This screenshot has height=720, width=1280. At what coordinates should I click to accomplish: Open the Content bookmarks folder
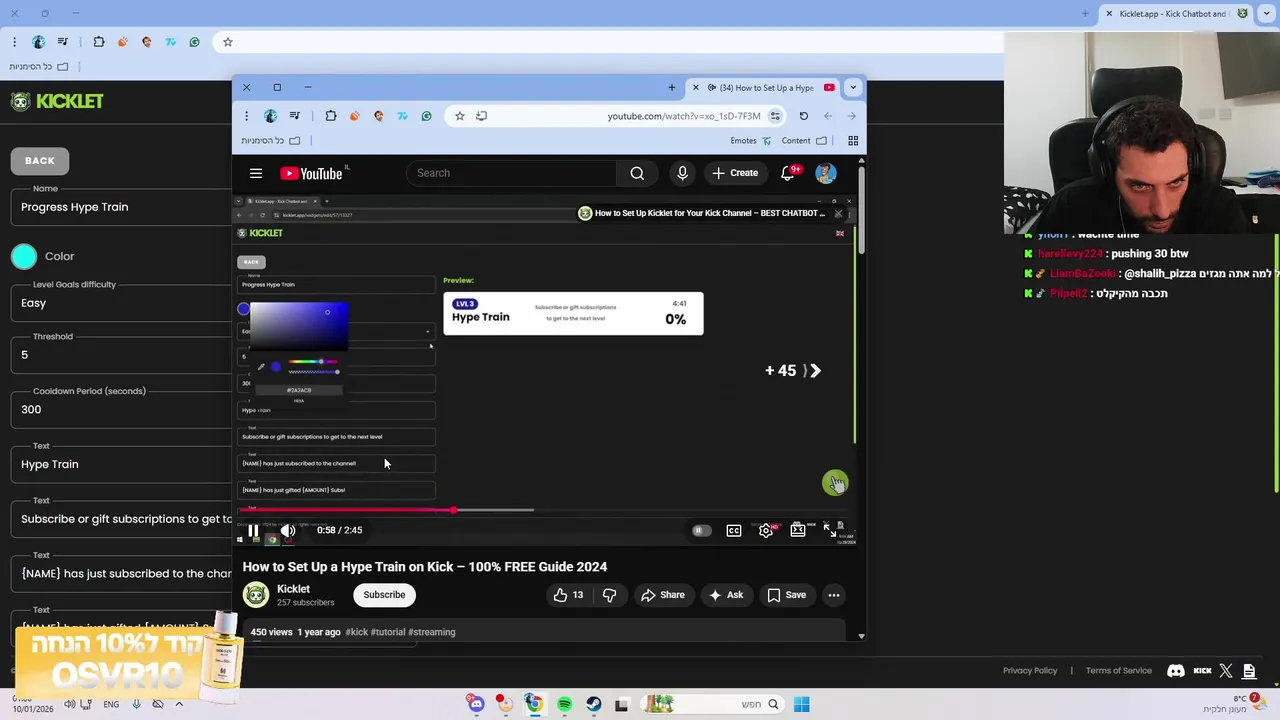[x=804, y=141]
